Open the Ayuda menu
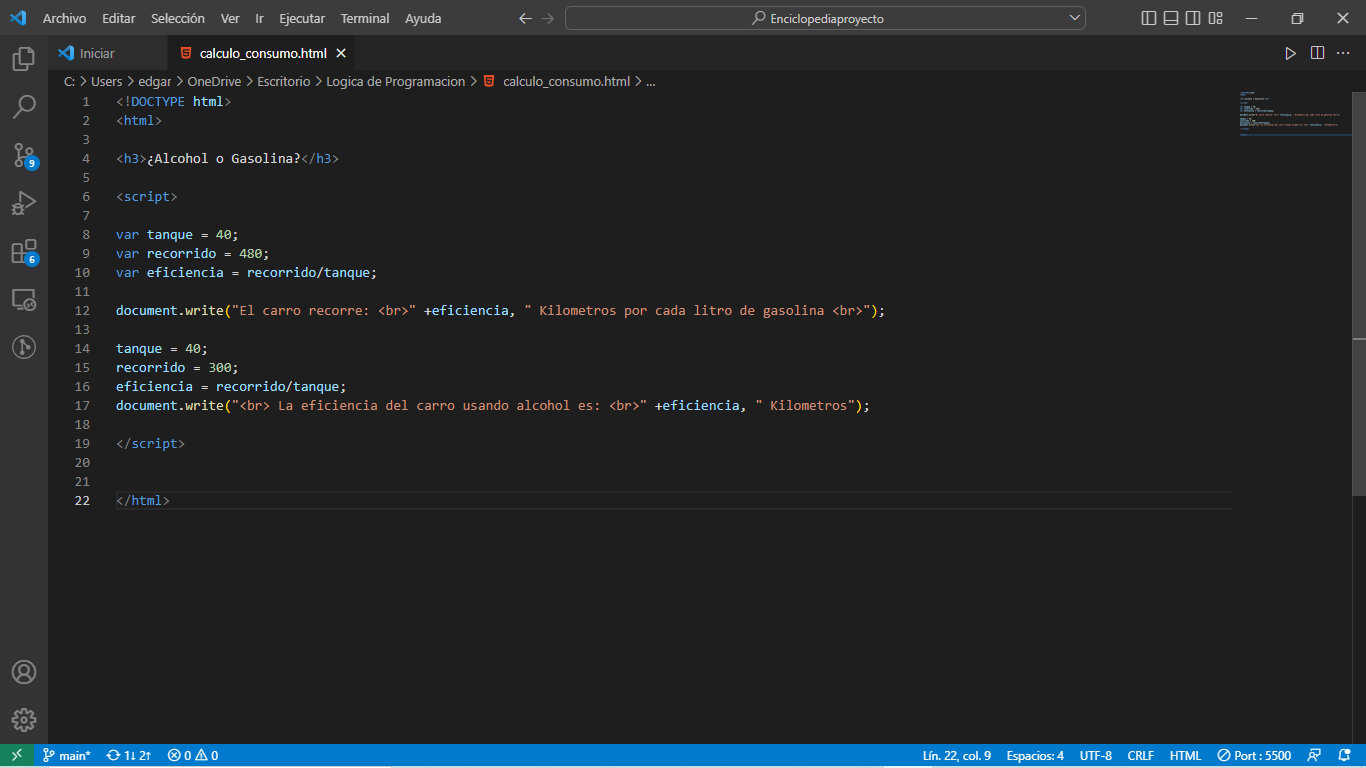 click(x=423, y=18)
